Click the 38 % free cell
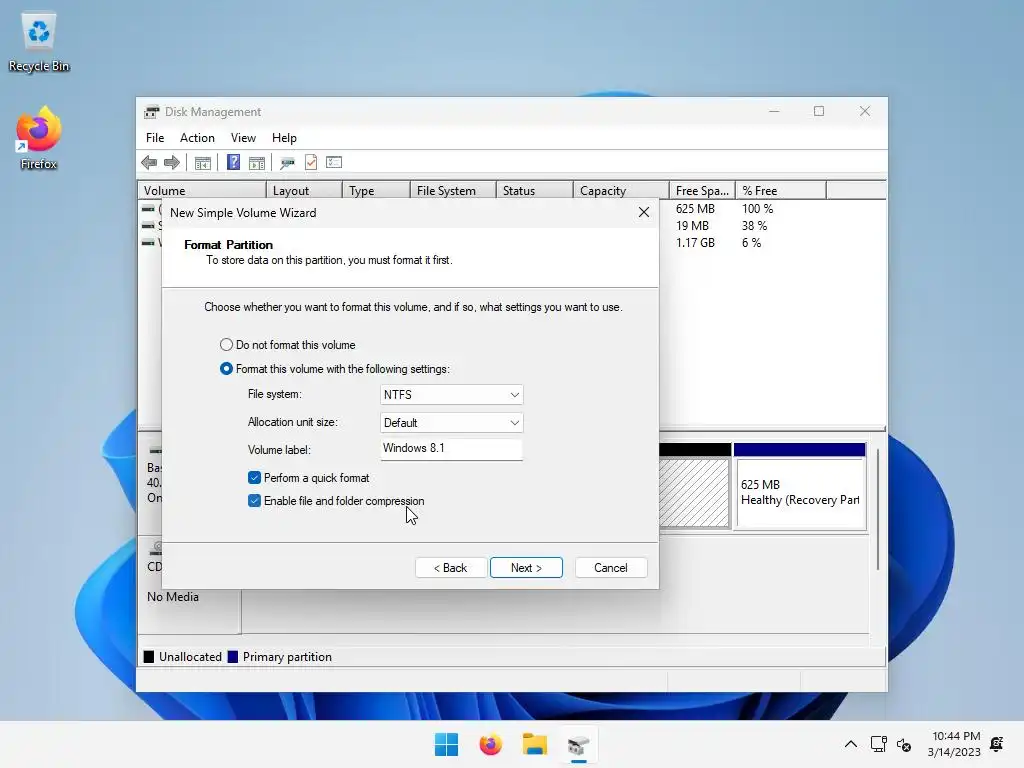 754,226
